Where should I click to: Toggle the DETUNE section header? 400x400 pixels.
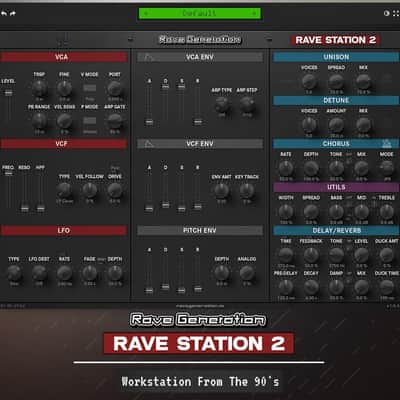336,100
